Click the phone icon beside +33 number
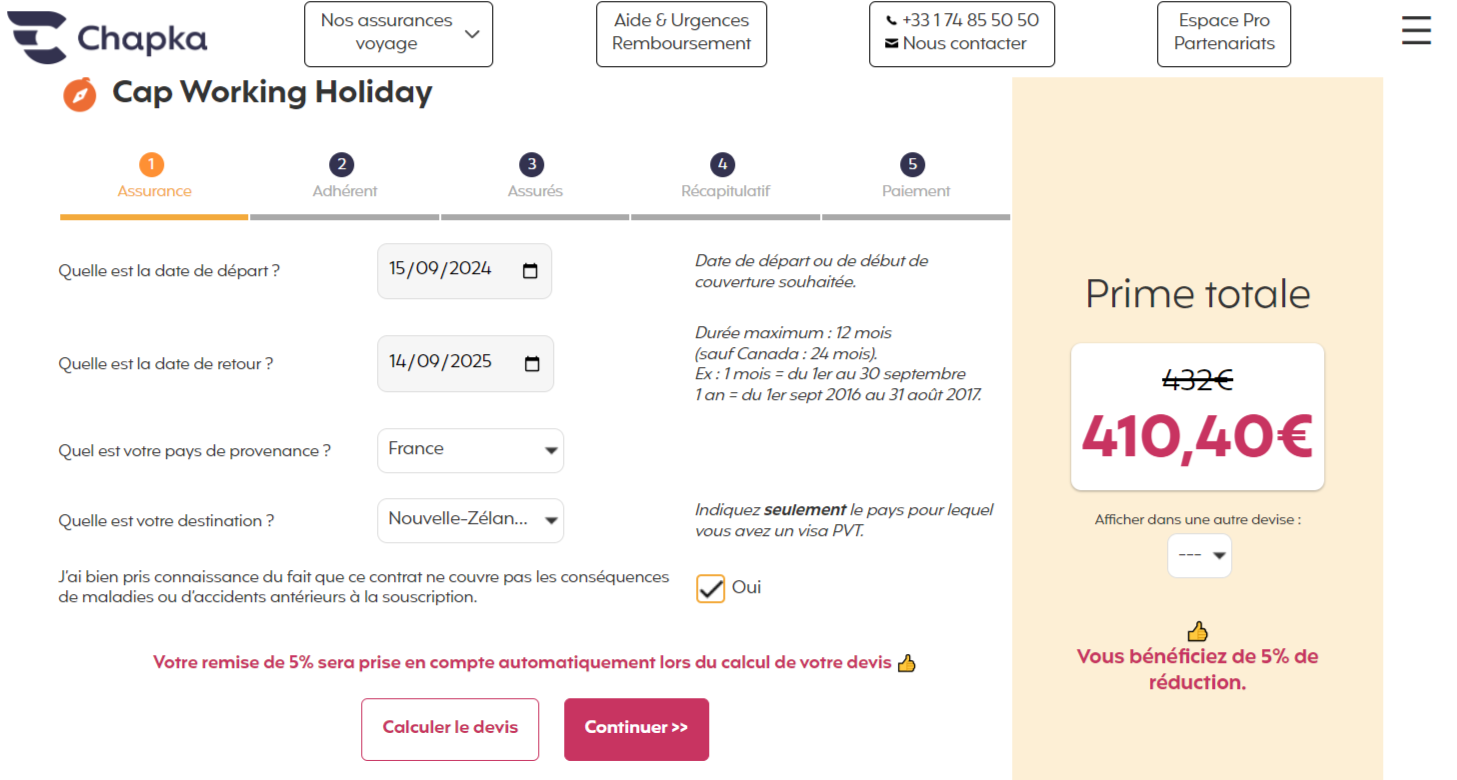 click(891, 20)
